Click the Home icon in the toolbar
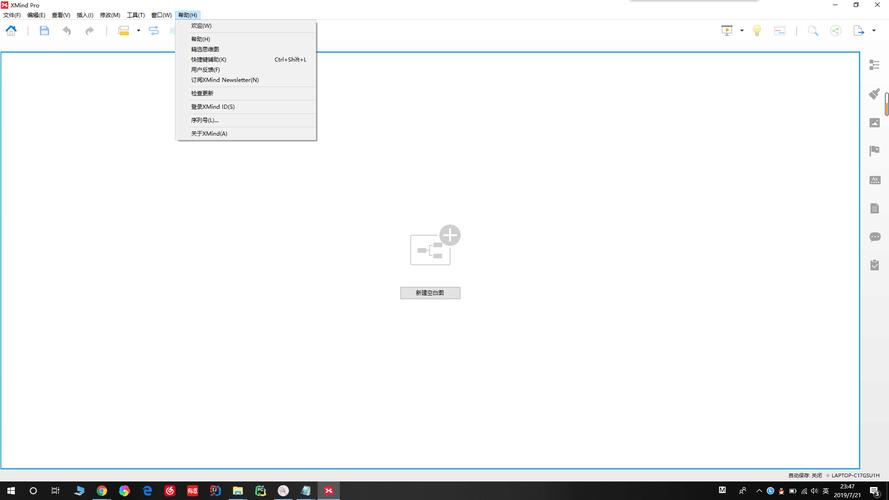889x500 pixels. [x=11, y=31]
